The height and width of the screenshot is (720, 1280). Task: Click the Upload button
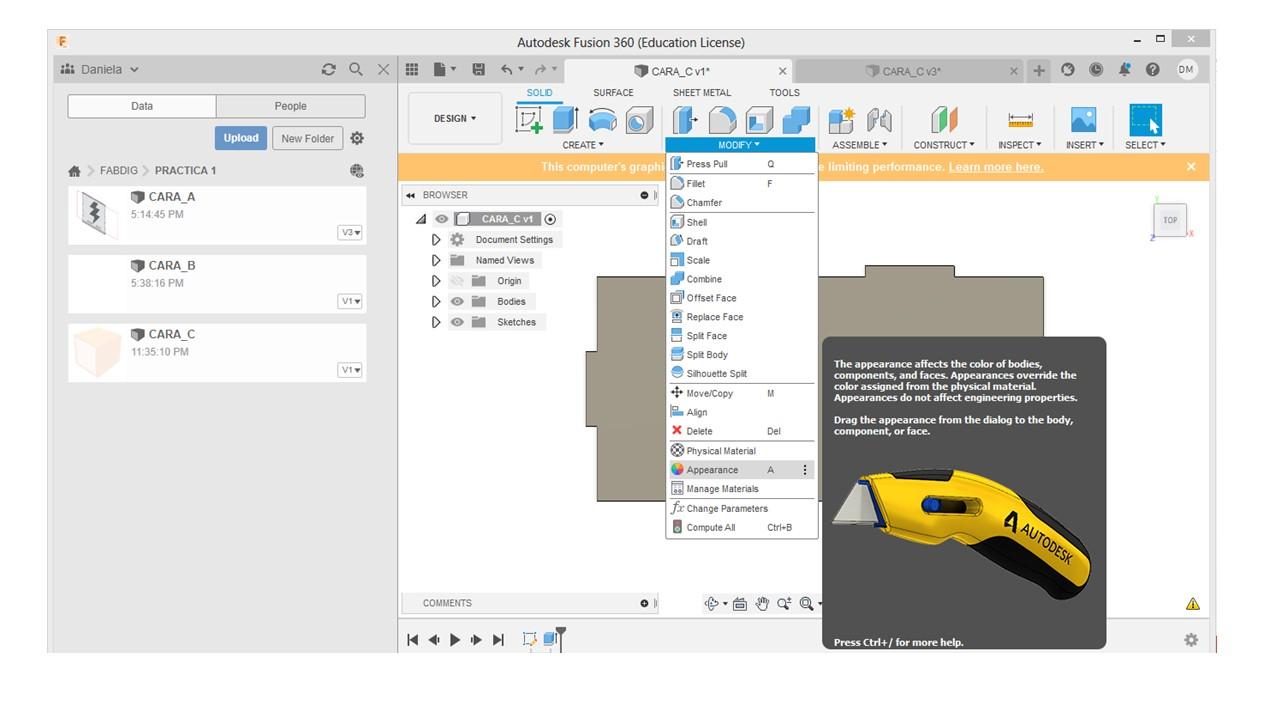pyautogui.click(x=241, y=138)
